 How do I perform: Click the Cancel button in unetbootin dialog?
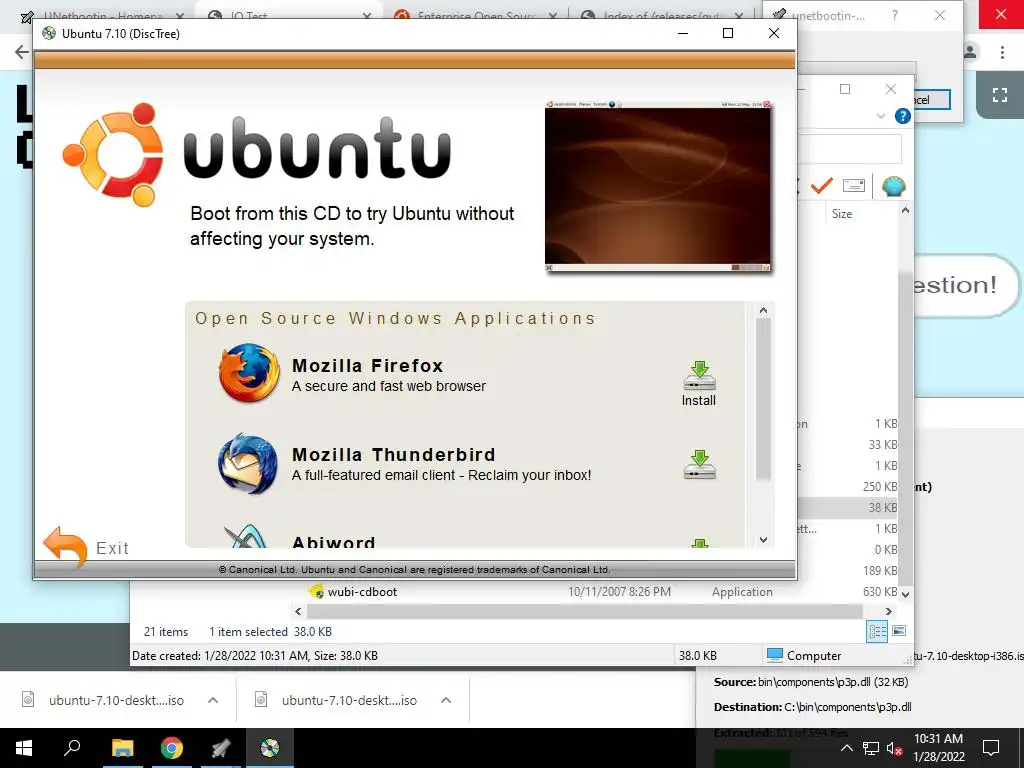tap(931, 99)
